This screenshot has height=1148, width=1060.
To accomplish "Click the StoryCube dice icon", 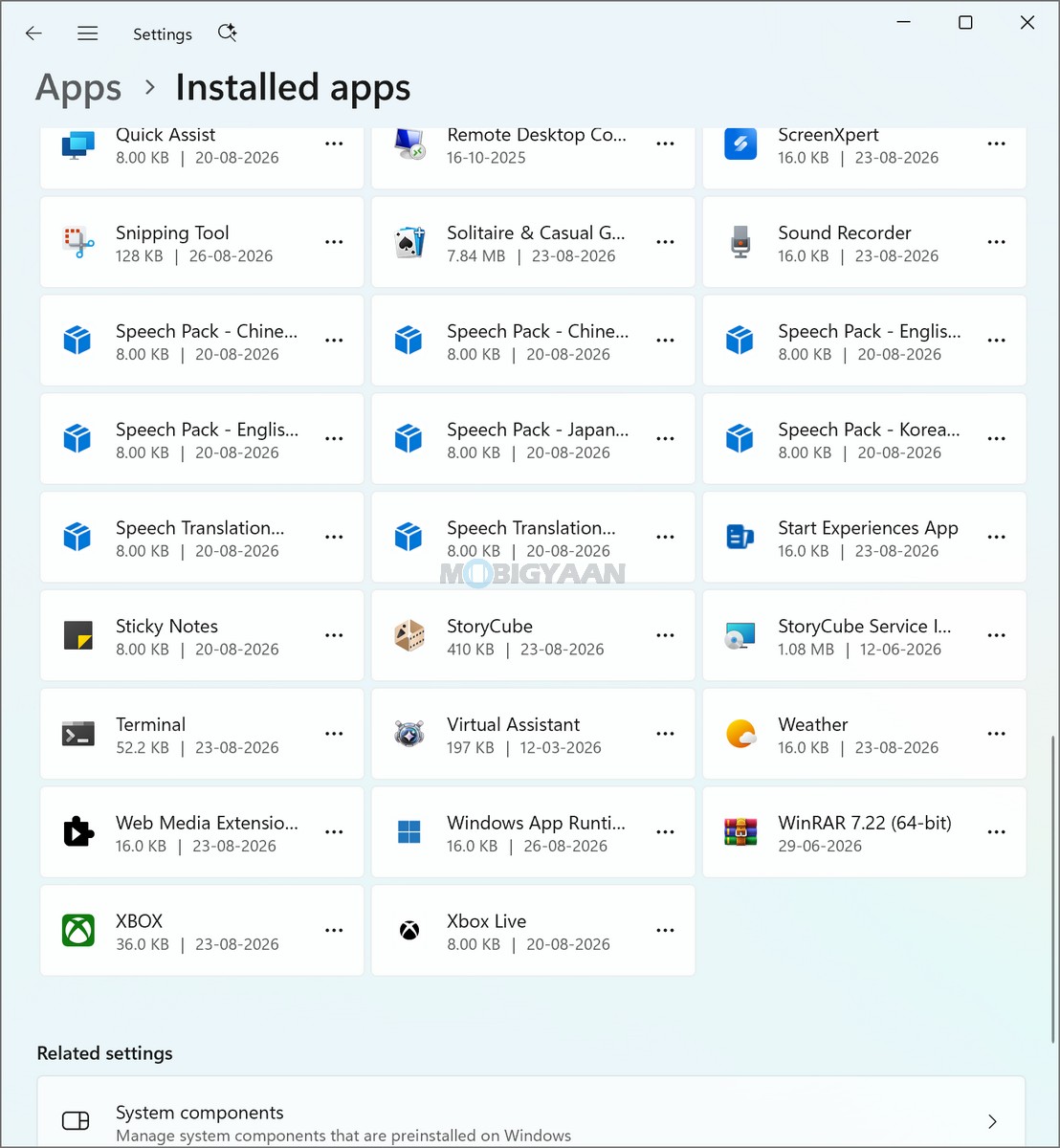I will click(x=409, y=636).
